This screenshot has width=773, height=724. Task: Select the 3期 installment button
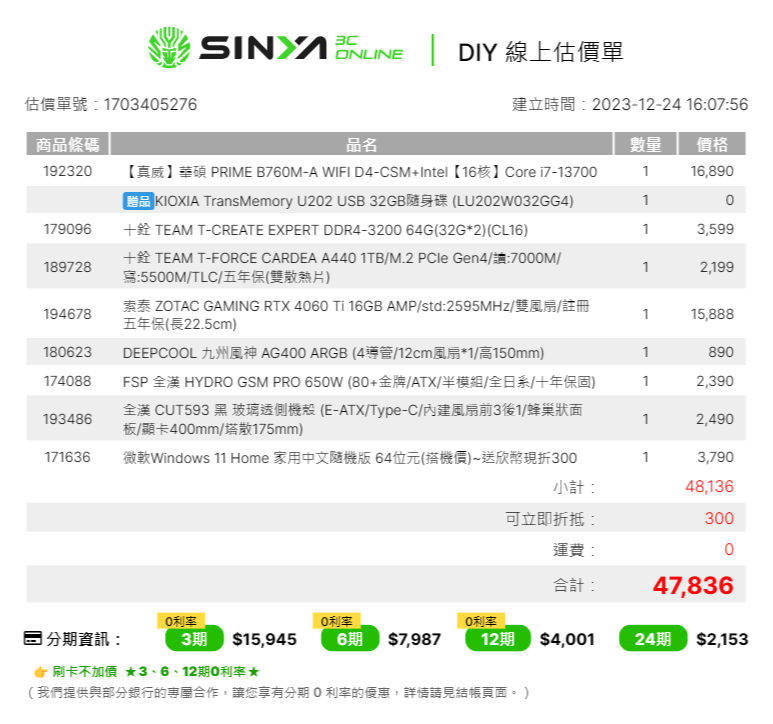point(194,639)
